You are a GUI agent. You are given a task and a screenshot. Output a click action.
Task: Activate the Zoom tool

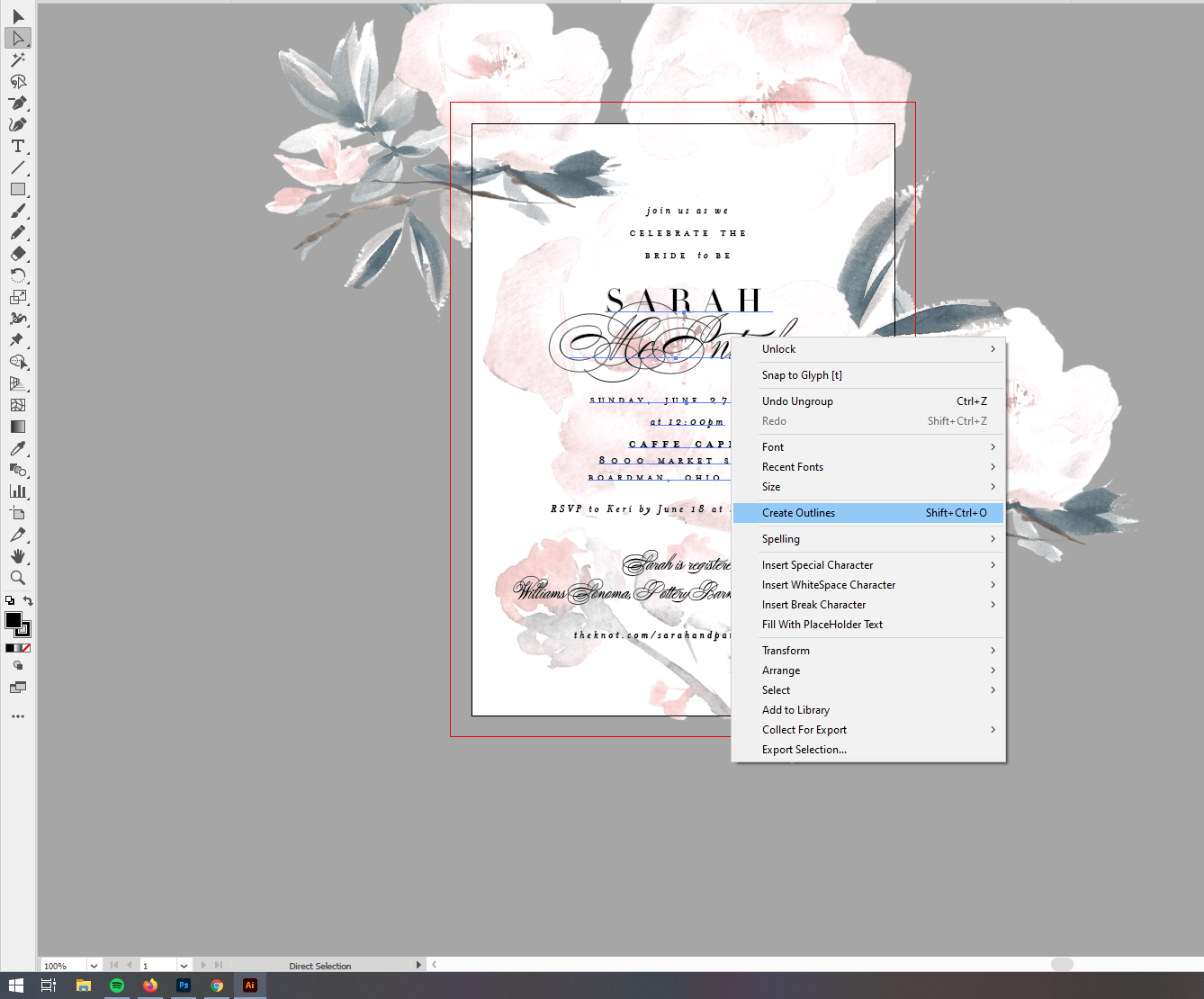(x=17, y=578)
